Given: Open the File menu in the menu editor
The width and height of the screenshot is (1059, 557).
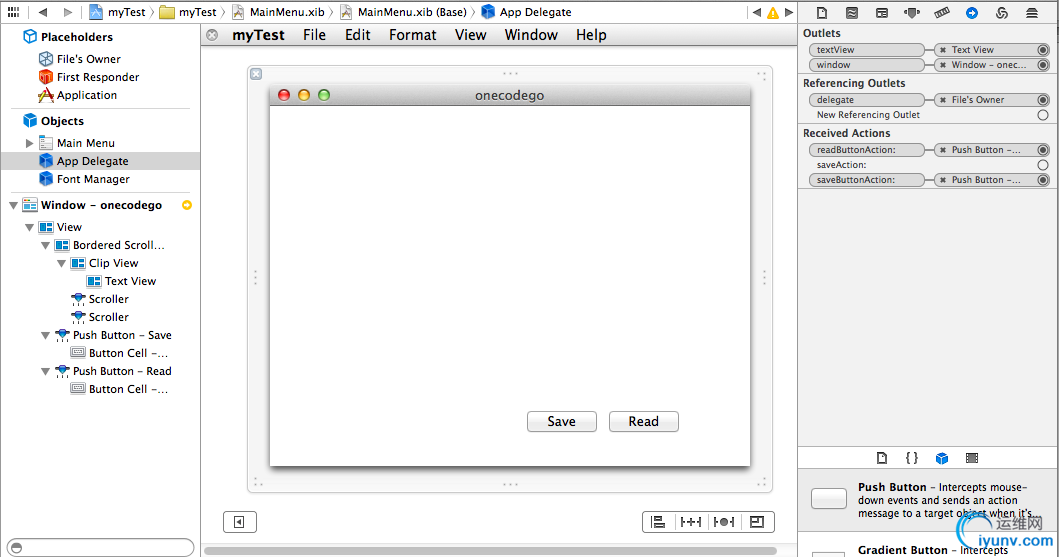Looking at the screenshot, I should 315,35.
